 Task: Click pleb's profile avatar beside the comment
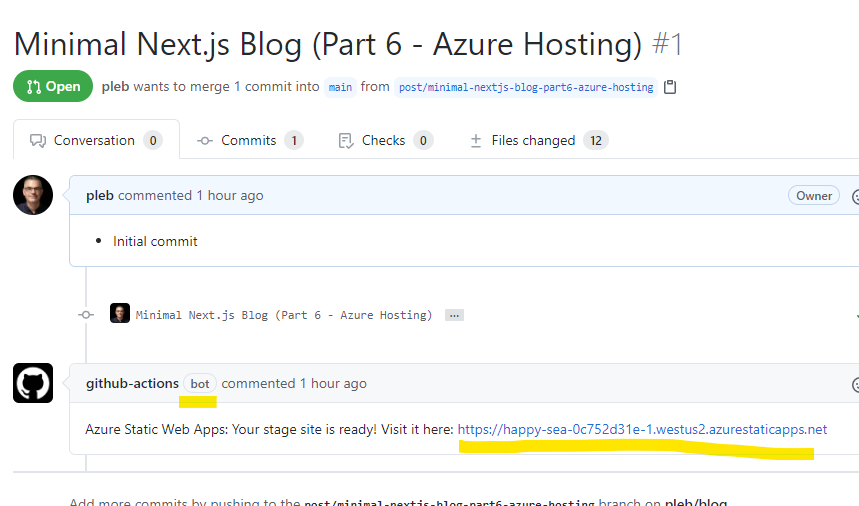[x=33, y=195]
